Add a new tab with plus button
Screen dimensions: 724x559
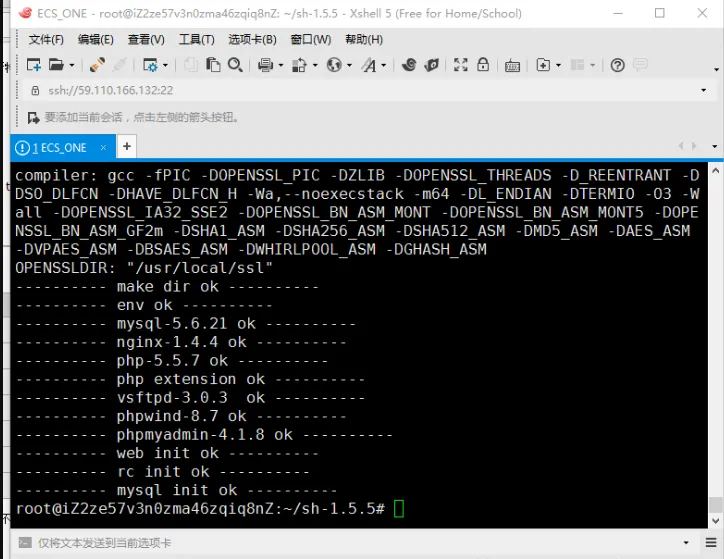point(127,146)
